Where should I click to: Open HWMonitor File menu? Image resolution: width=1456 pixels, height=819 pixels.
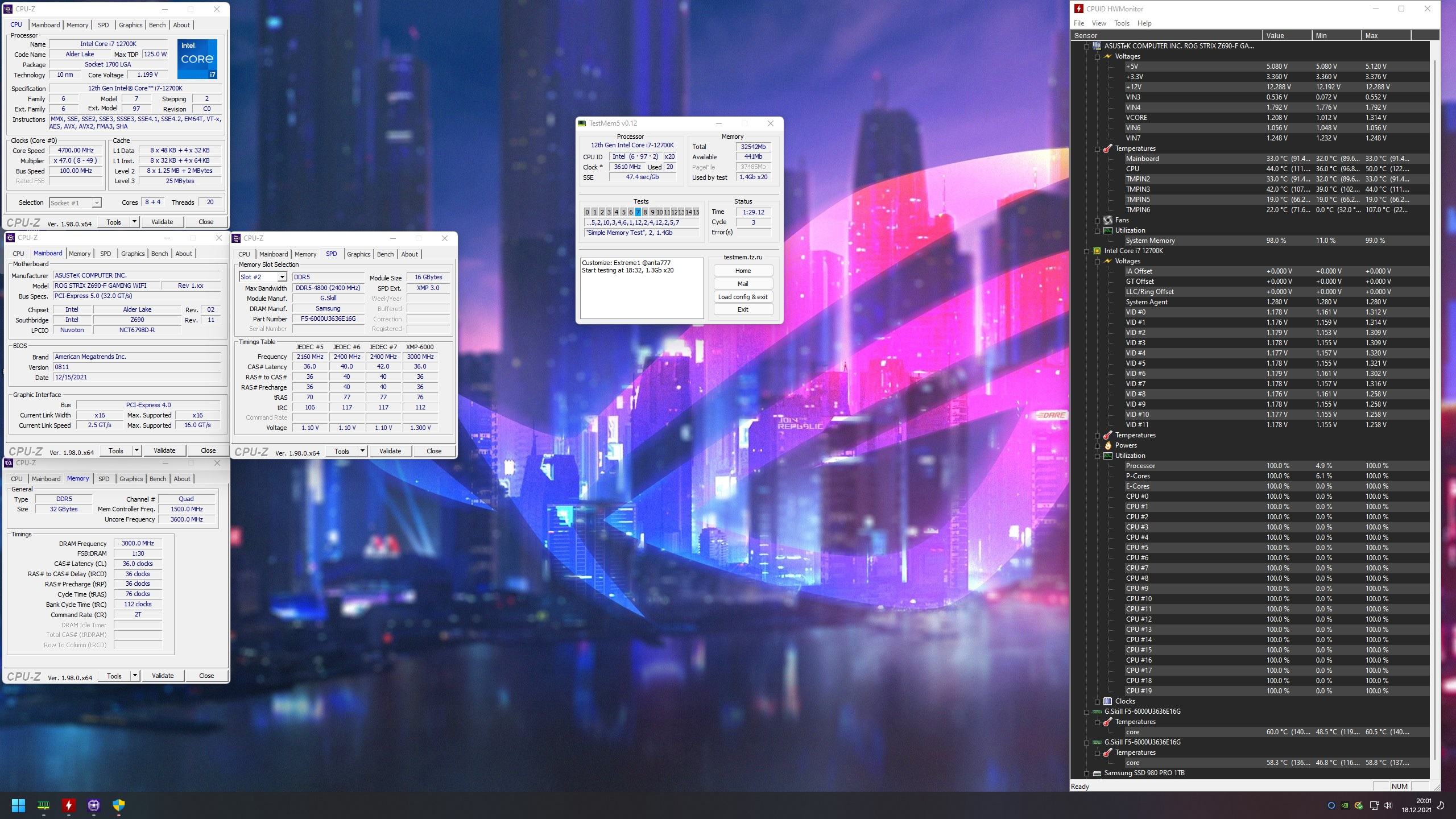(1079, 23)
